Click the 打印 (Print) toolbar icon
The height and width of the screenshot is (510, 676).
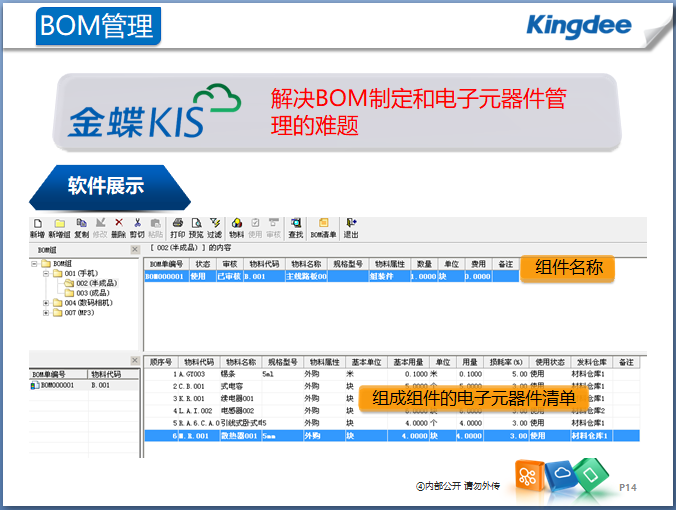[178, 227]
